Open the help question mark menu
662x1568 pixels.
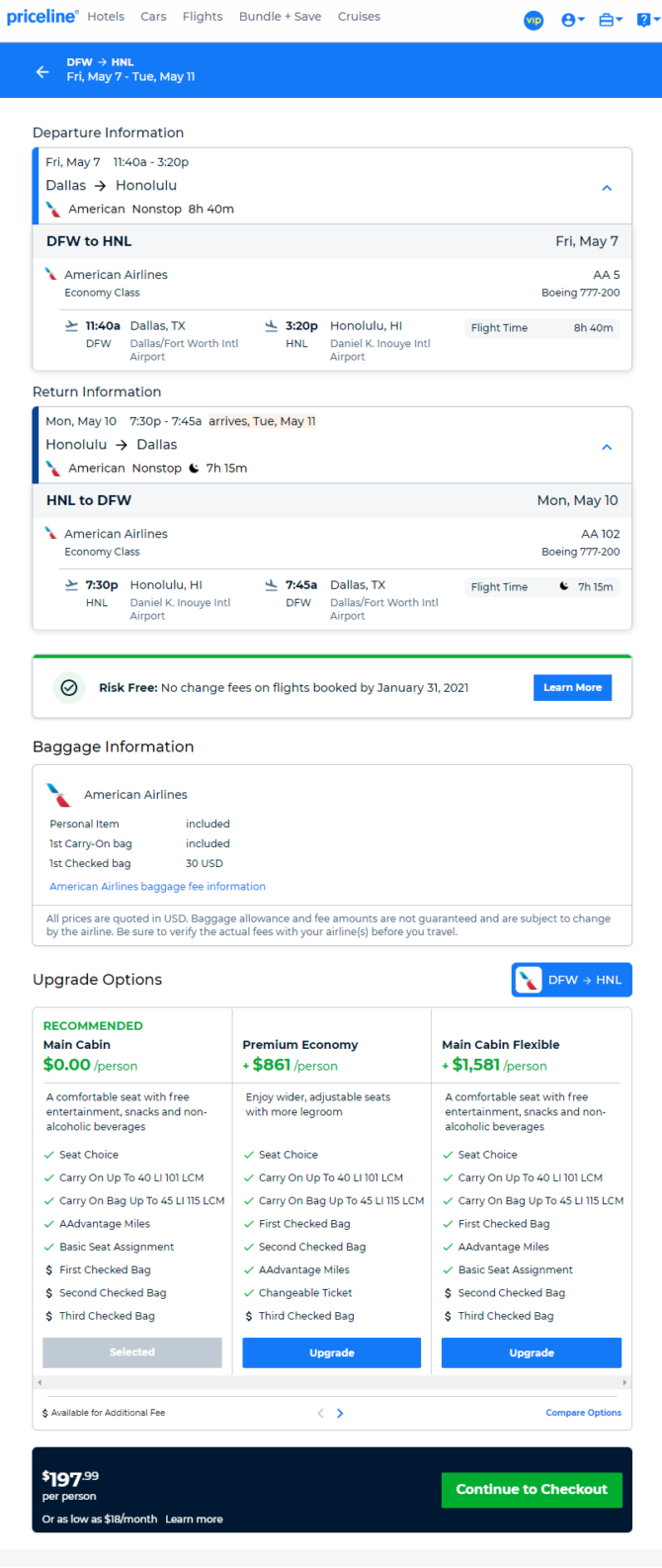click(x=647, y=20)
